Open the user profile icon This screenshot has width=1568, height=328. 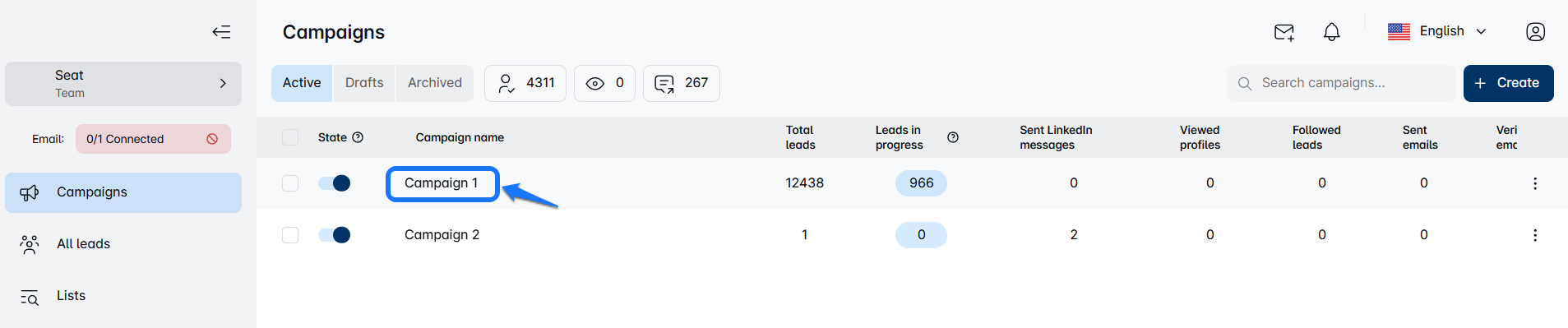[x=1535, y=32]
